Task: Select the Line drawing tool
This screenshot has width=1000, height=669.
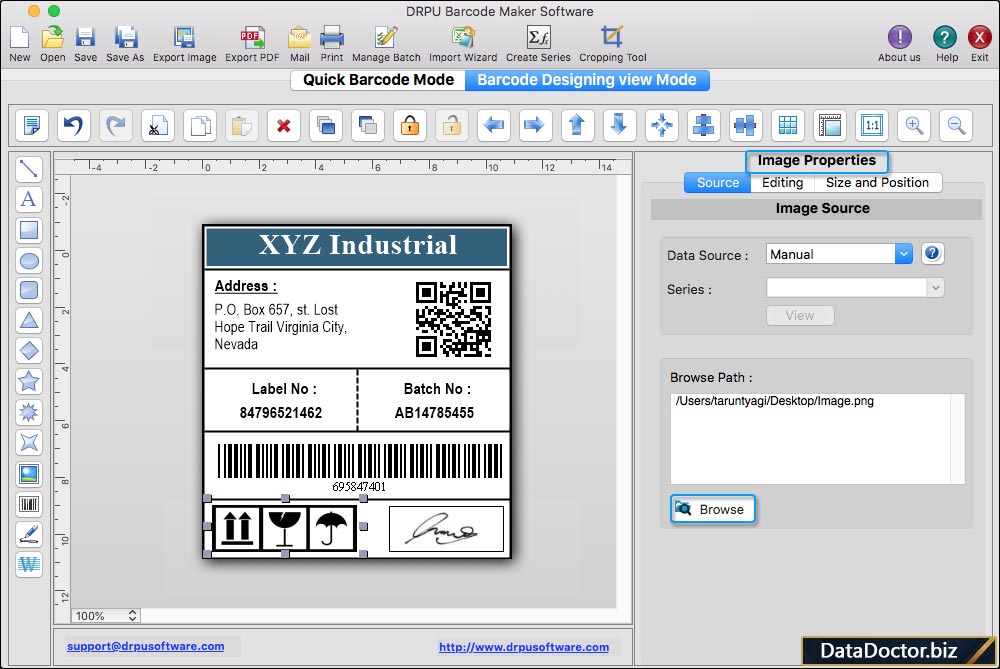Action: 29,169
